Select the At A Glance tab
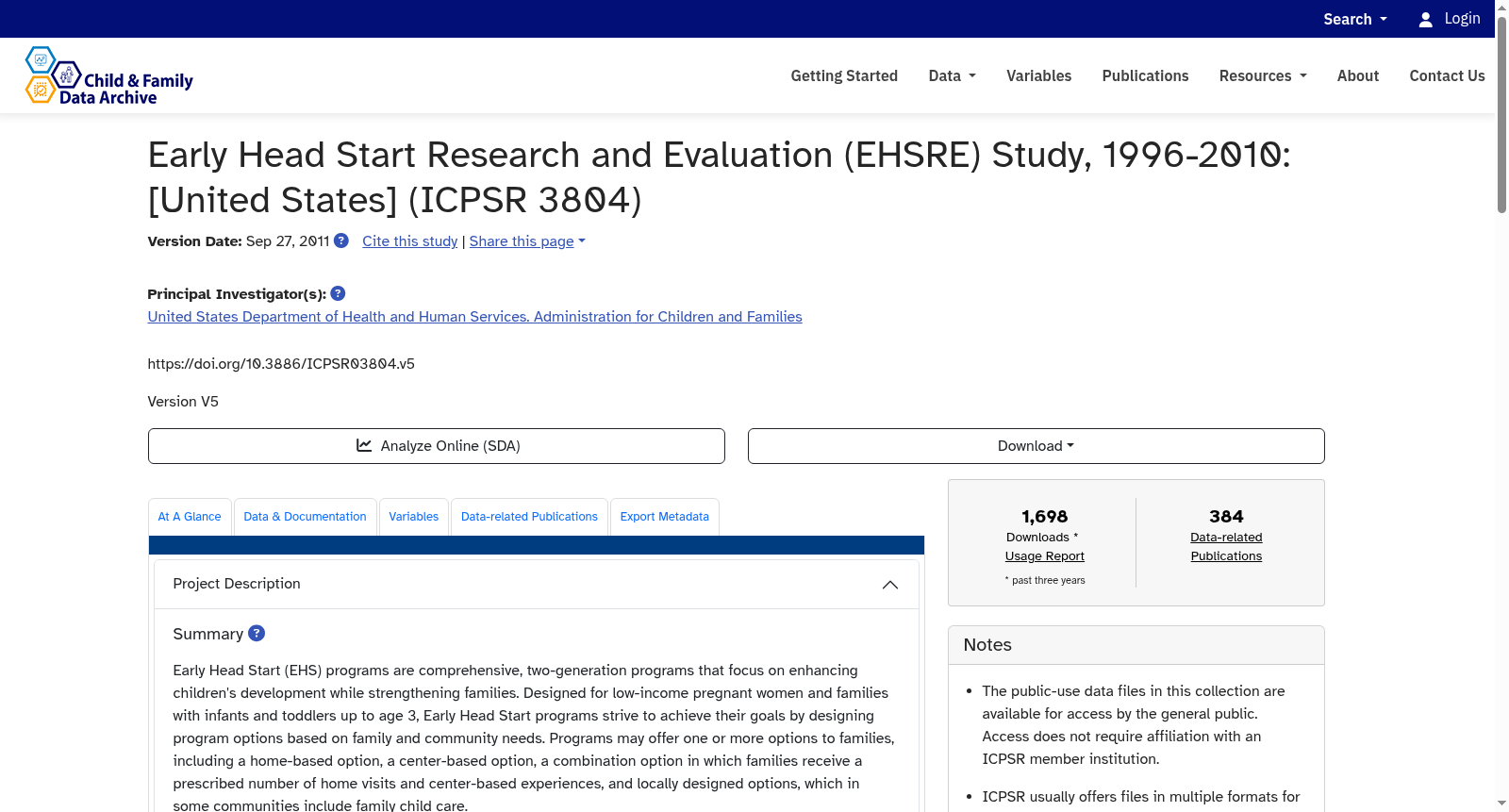 [190, 517]
